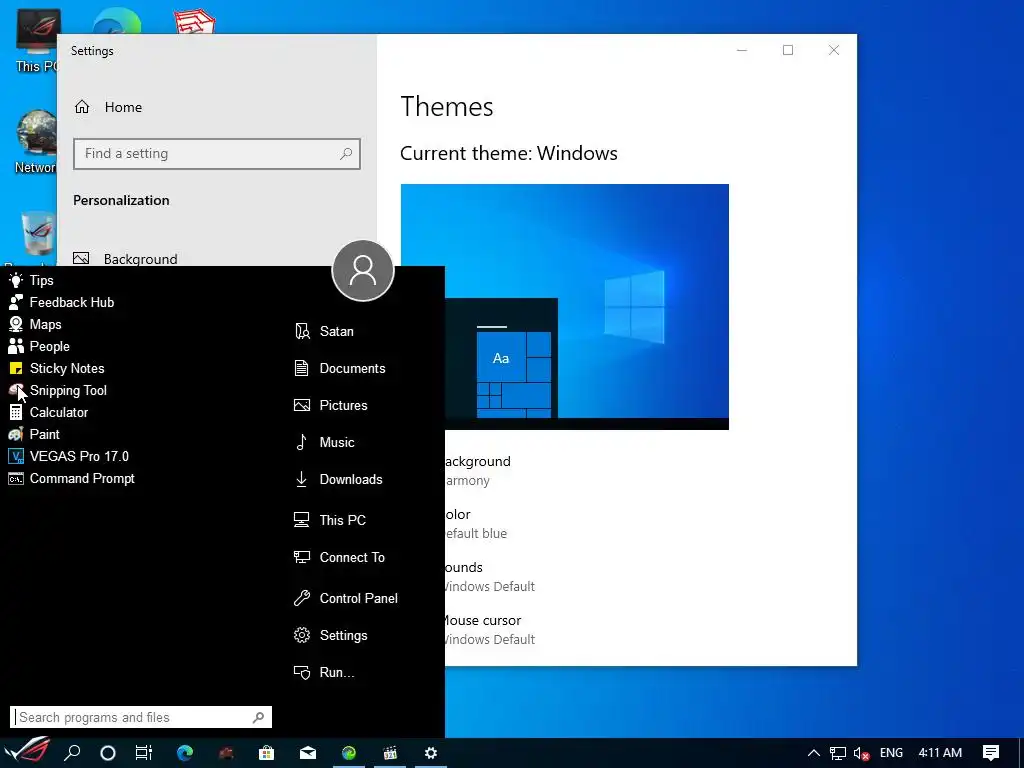Click the ROG Start button on taskbar
The image size is (1024, 768).
click(27, 752)
